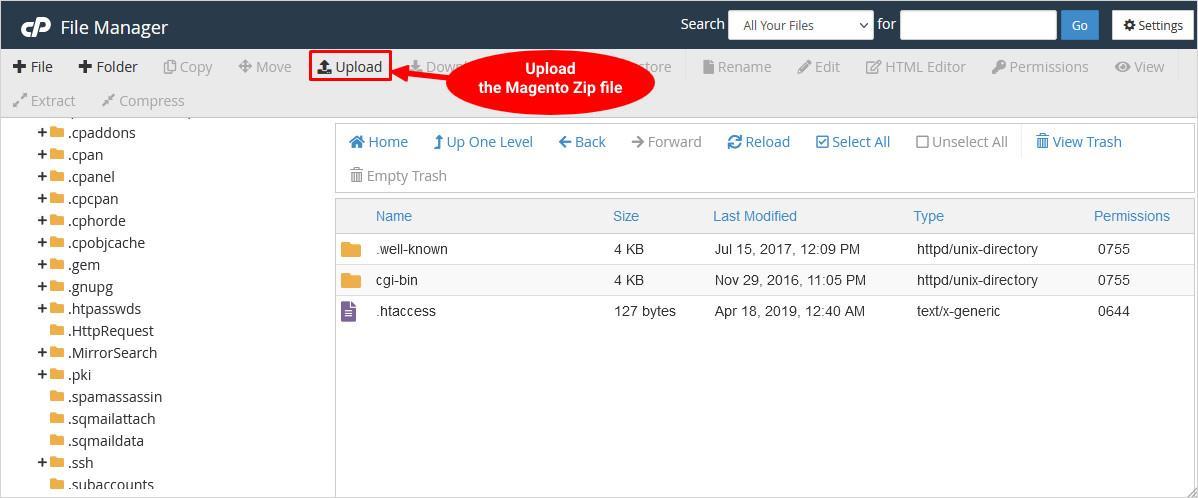Open .sqmailattach in the folder tree
Viewport: 1198px width, 498px height.
(112, 419)
